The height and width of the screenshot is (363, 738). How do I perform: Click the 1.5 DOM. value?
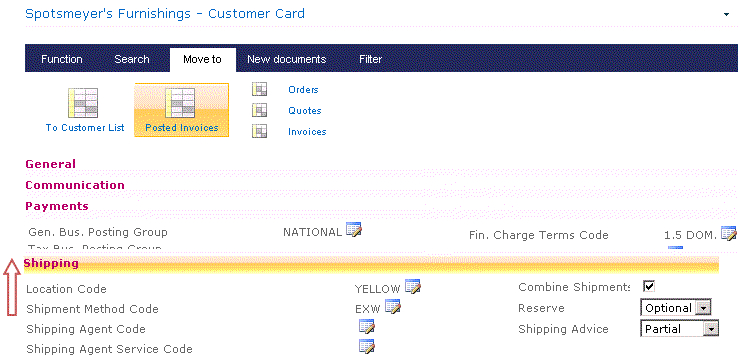click(690, 235)
